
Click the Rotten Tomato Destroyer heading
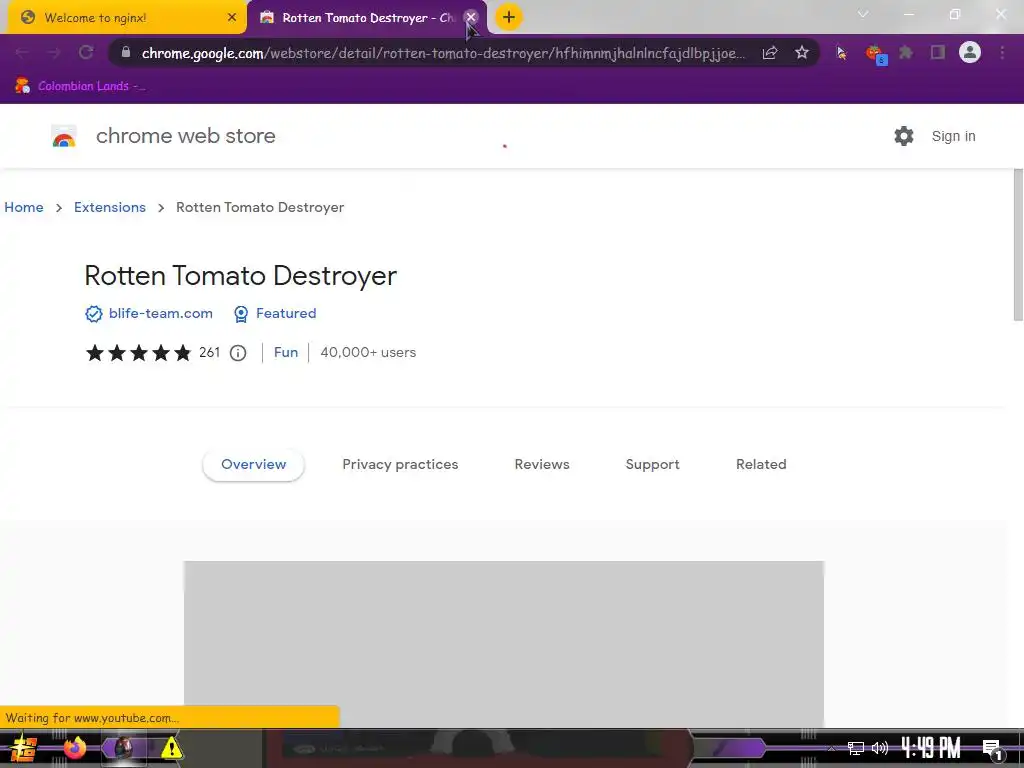(240, 276)
